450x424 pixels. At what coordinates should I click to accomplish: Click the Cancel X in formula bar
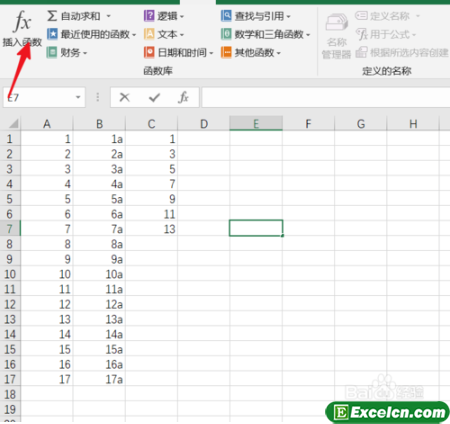pyautogui.click(x=124, y=97)
